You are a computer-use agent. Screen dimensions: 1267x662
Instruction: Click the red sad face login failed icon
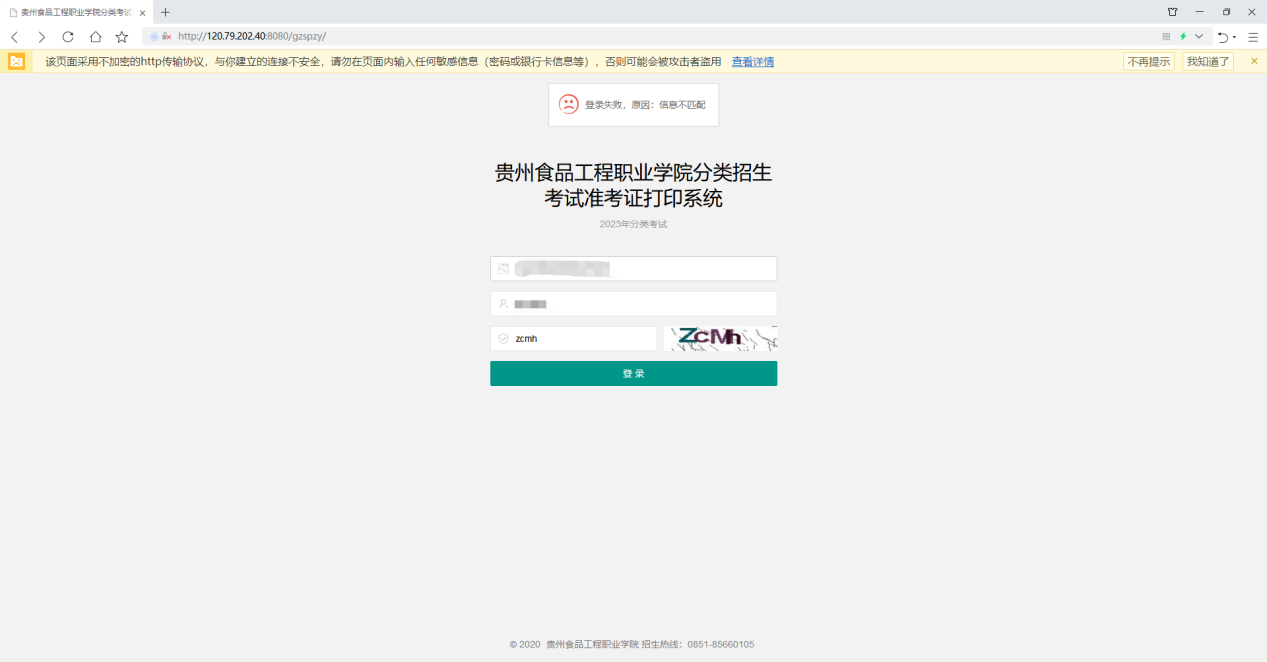point(568,104)
